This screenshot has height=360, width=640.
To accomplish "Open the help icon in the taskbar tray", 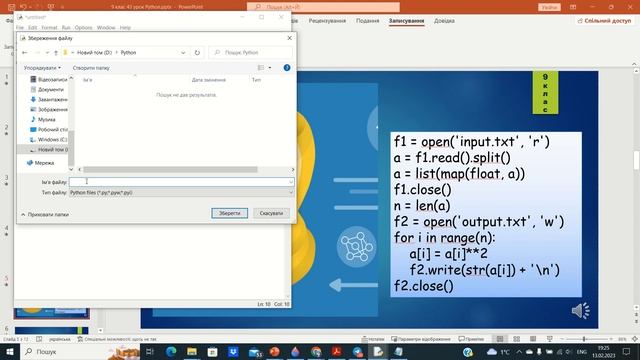I will pos(468,351).
